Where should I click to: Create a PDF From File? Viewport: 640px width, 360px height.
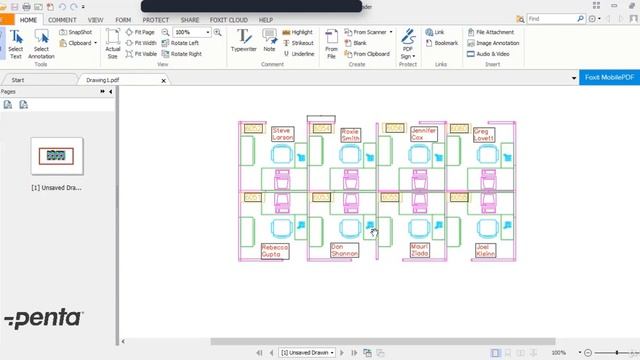coord(331,44)
